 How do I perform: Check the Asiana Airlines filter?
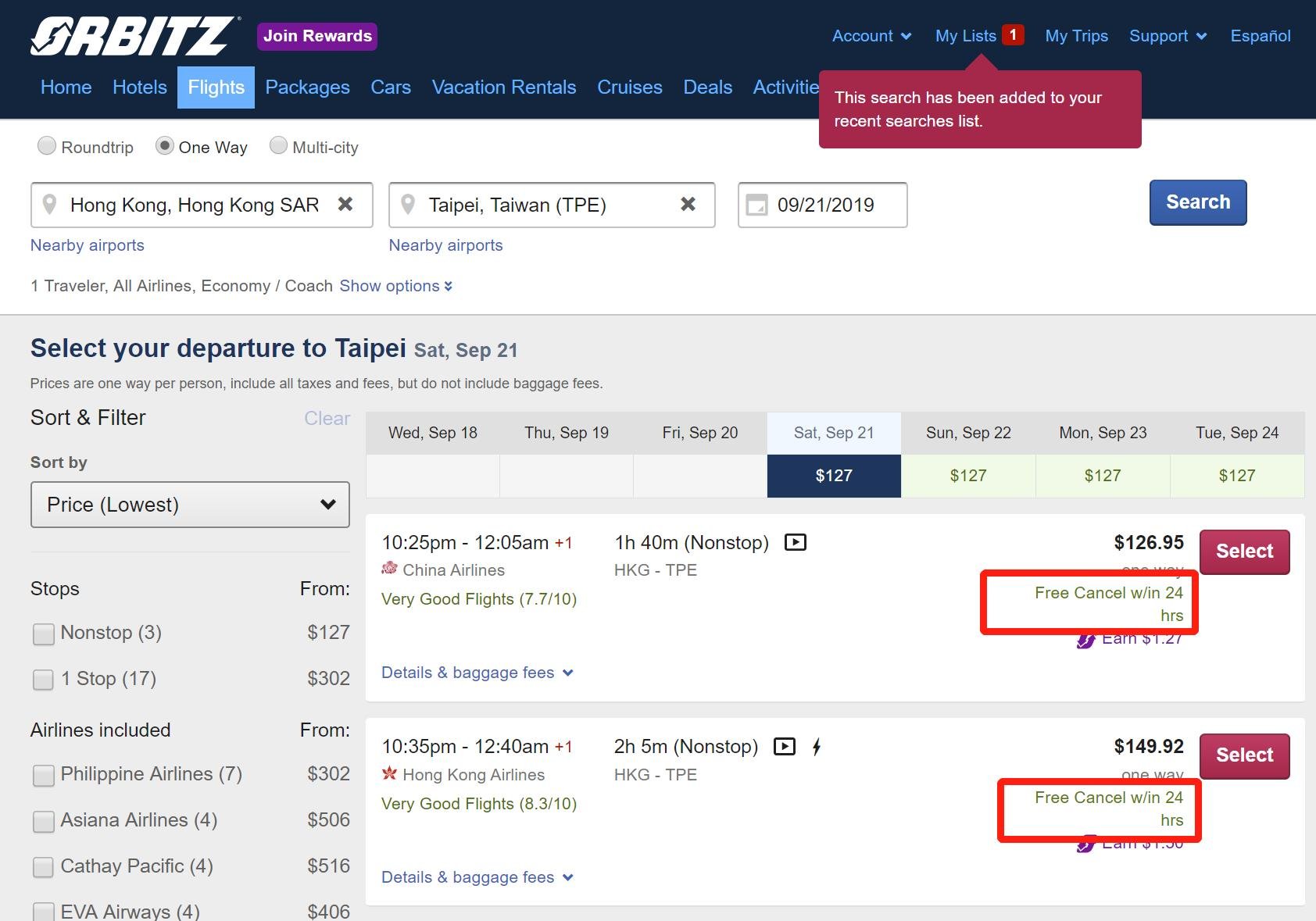click(44, 821)
